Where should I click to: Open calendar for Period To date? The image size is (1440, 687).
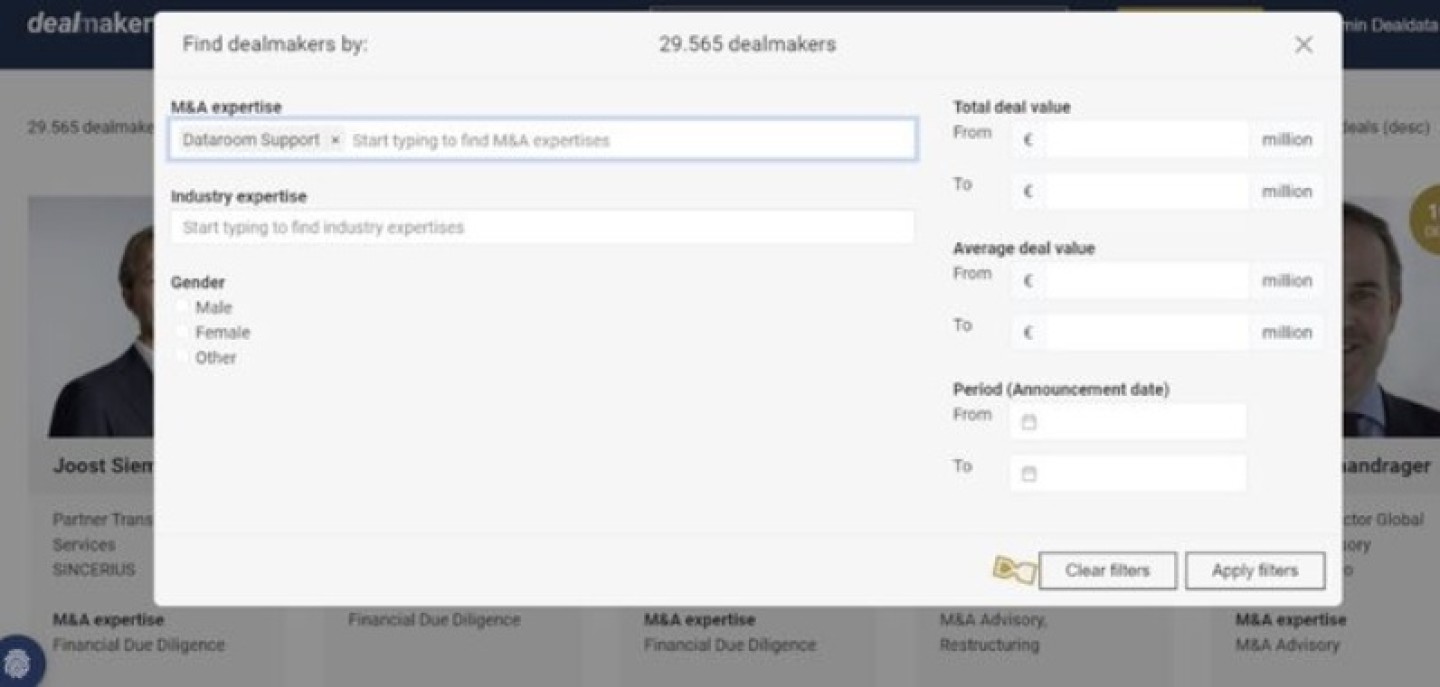point(1029,474)
